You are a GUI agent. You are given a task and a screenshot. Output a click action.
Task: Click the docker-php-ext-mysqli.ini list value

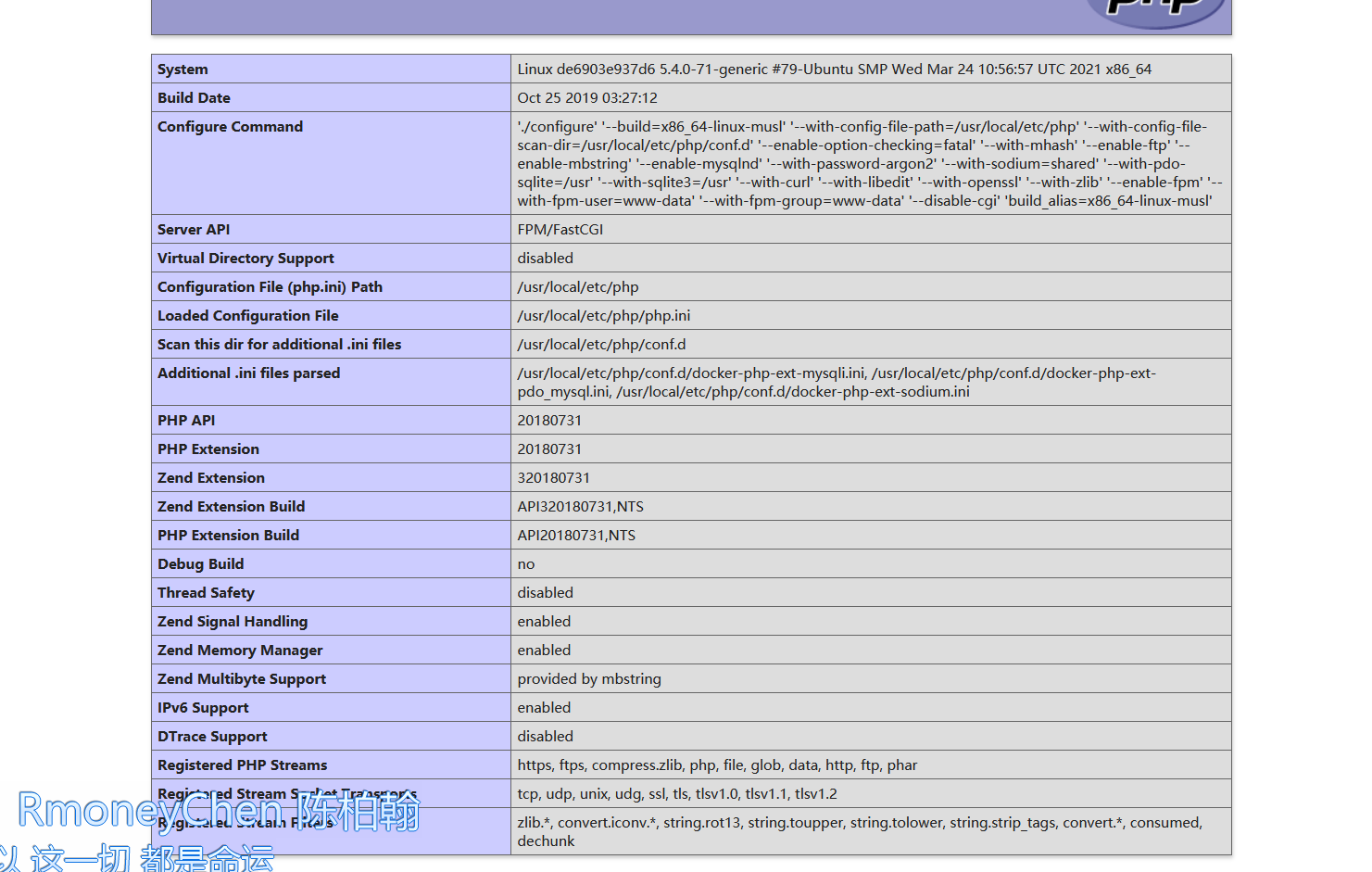click(837, 383)
